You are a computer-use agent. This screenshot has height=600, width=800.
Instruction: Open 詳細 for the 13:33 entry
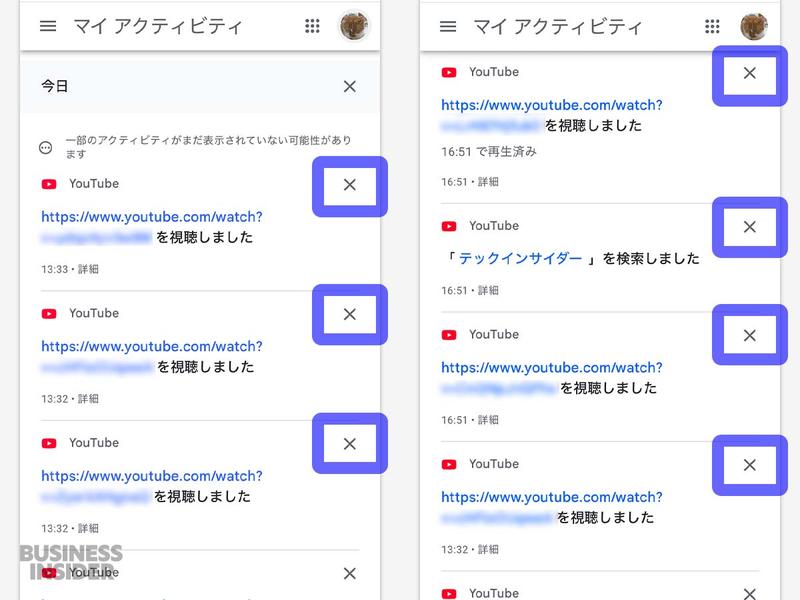pyautogui.click(x=88, y=269)
